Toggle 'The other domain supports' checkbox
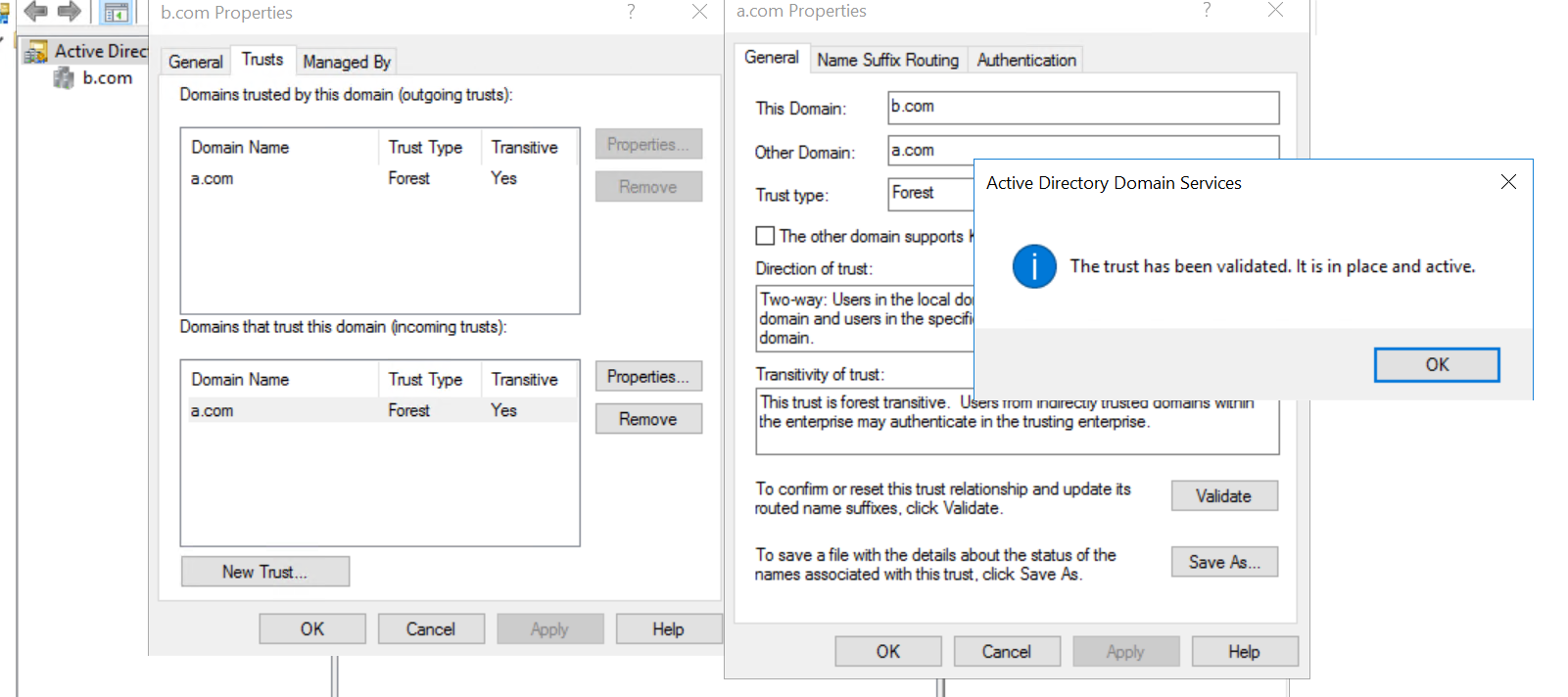 click(765, 236)
